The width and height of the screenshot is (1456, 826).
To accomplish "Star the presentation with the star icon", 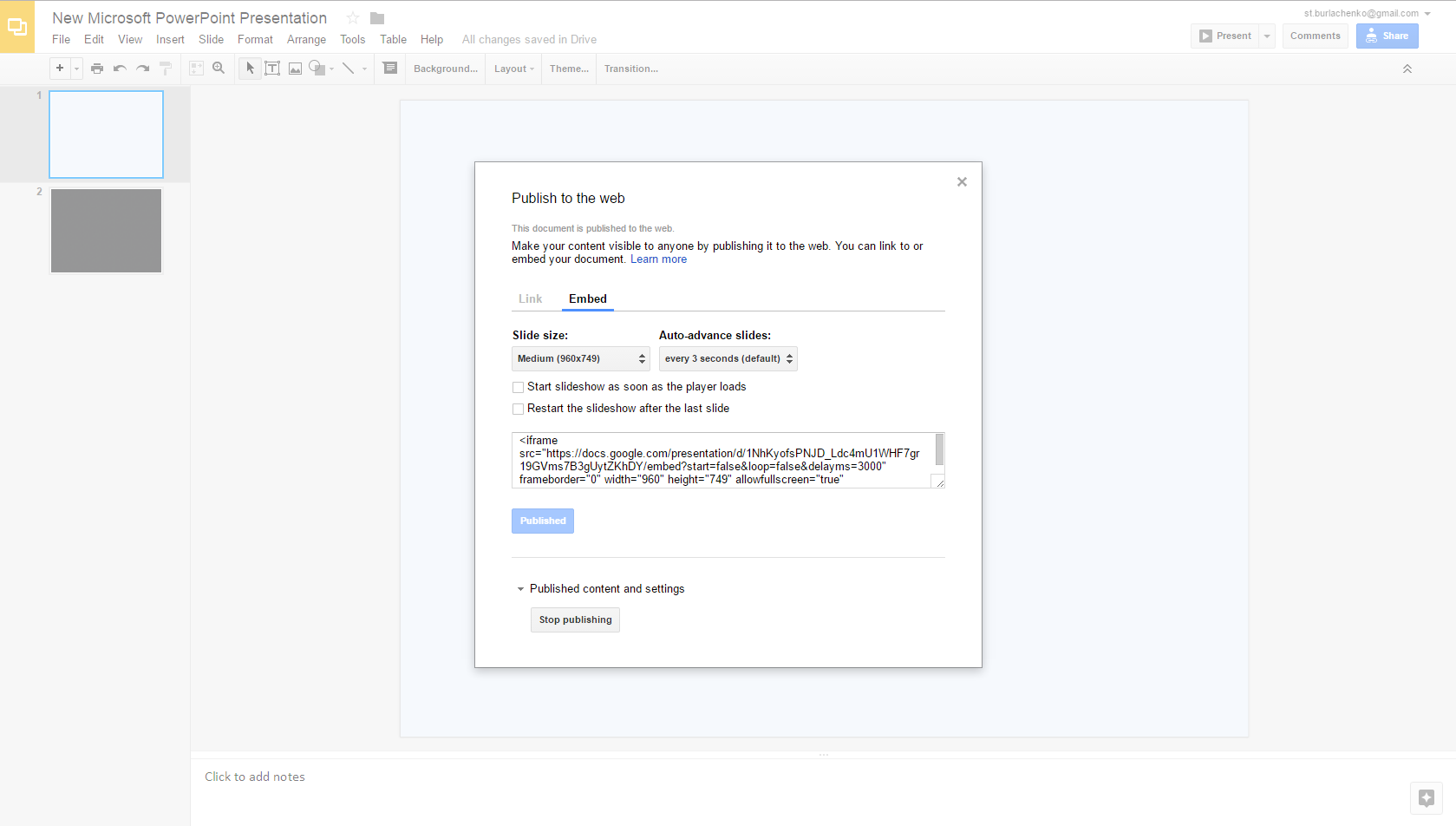I will (353, 18).
